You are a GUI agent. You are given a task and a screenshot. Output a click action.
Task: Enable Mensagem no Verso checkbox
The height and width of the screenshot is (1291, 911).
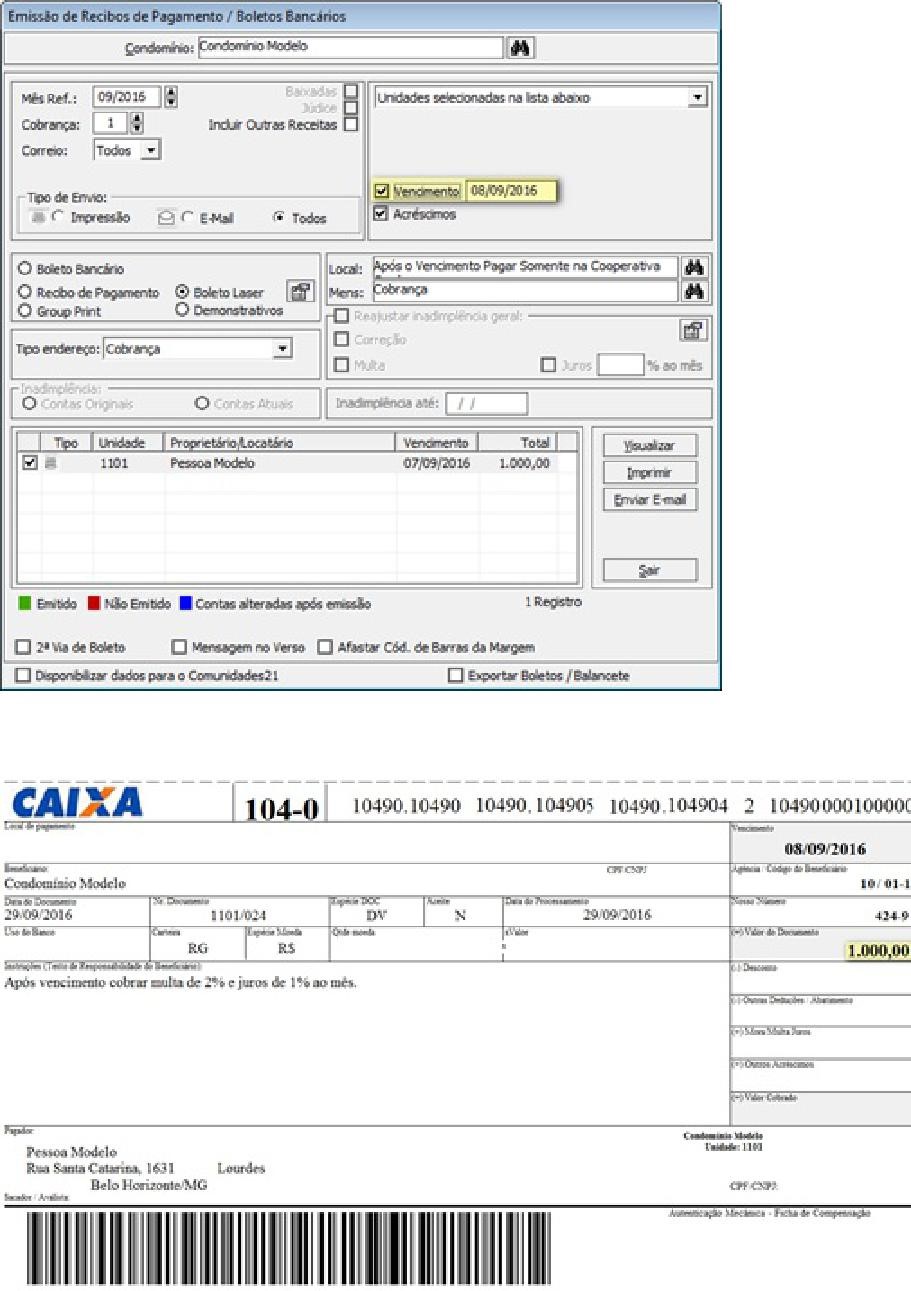179,647
